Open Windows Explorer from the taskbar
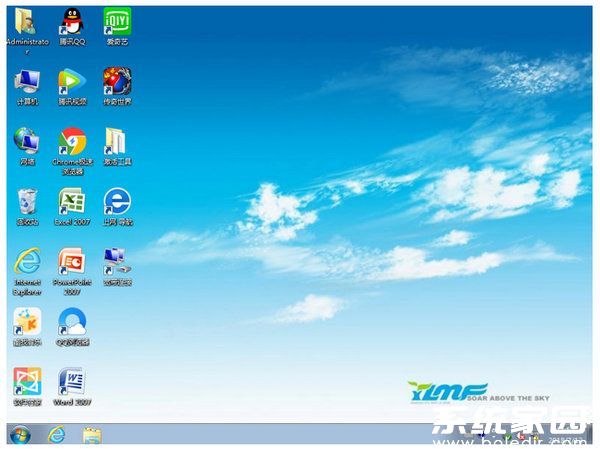Image resolution: width=600 pixels, height=449 pixels. click(x=92, y=436)
